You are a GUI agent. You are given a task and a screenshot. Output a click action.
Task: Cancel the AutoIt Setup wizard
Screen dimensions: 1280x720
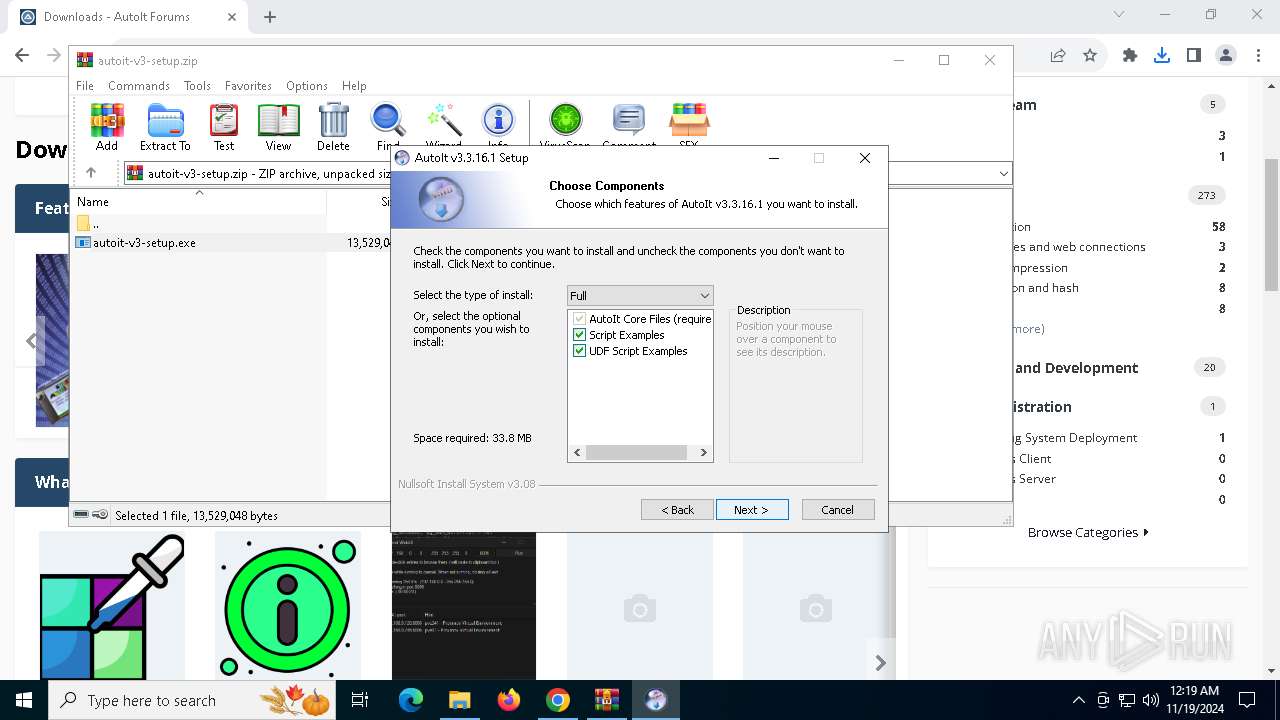[838, 510]
